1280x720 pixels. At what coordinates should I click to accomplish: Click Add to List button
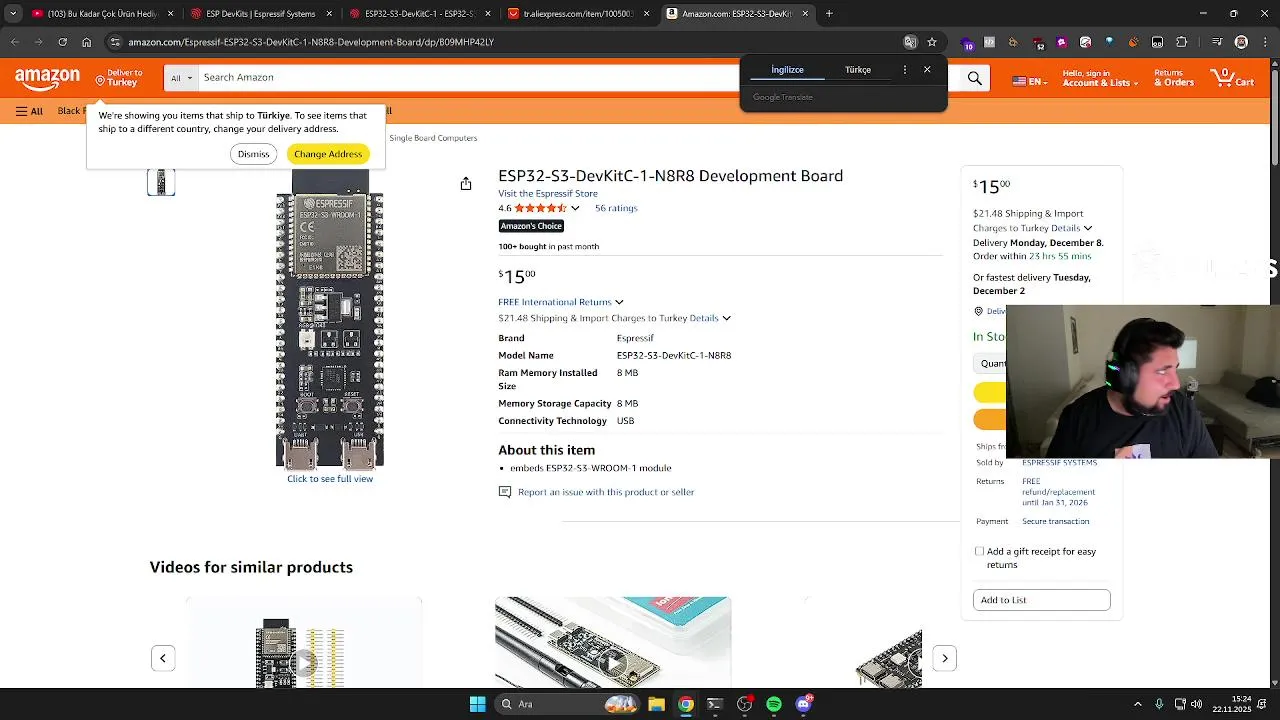click(1041, 600)
